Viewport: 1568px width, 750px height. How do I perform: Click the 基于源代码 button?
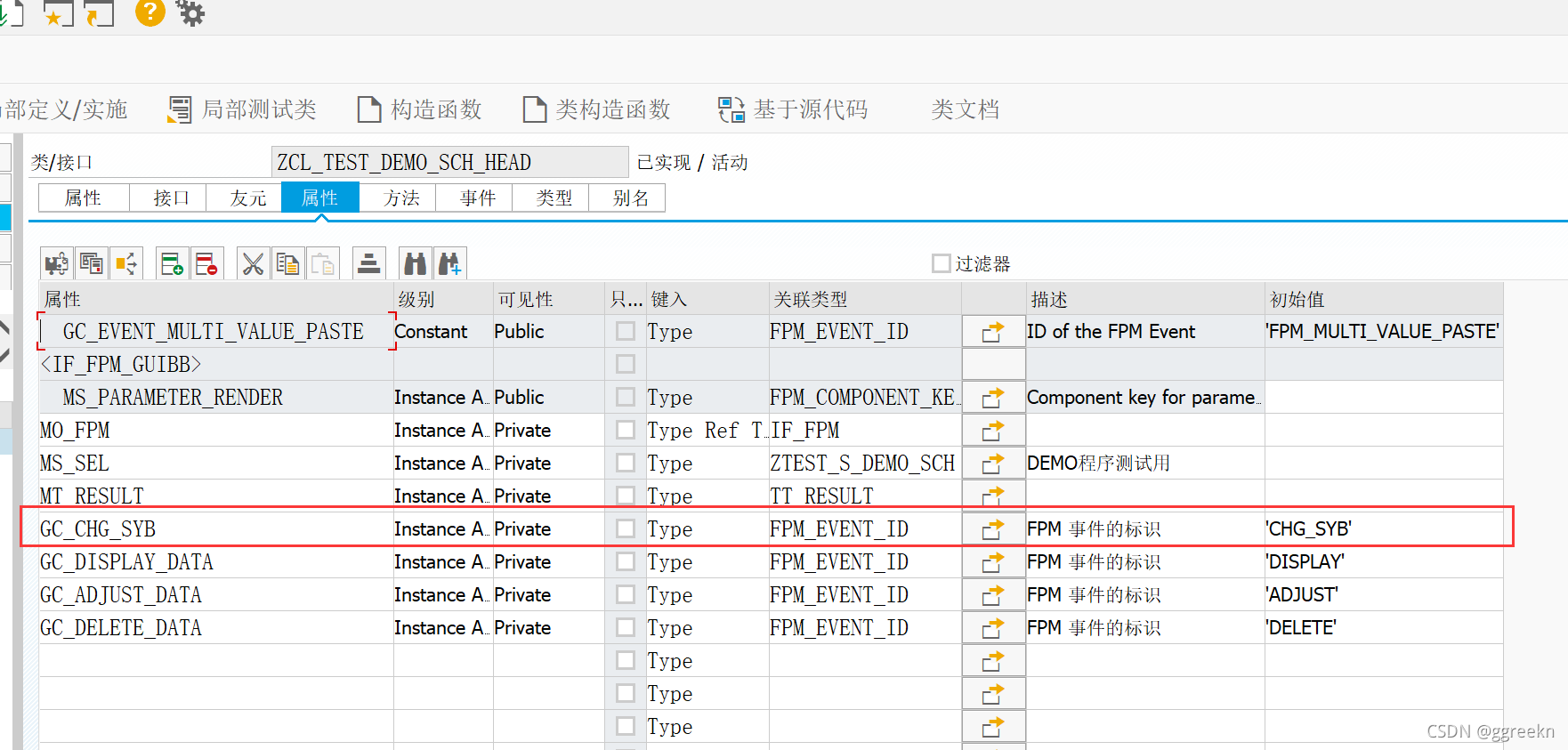793,109
